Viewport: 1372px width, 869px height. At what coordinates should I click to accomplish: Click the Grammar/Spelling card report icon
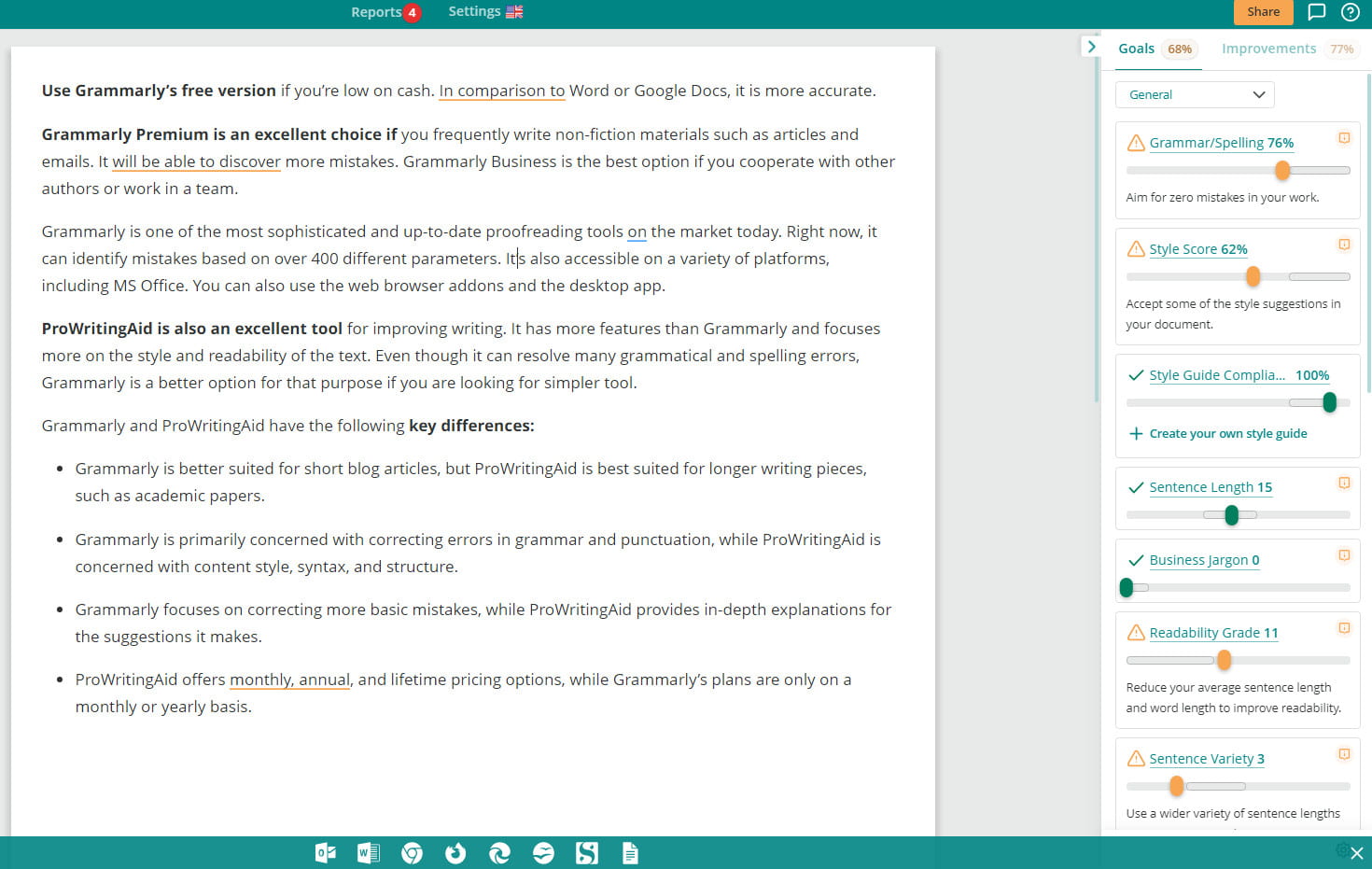pyautogui.click(x=1344, y=138)
